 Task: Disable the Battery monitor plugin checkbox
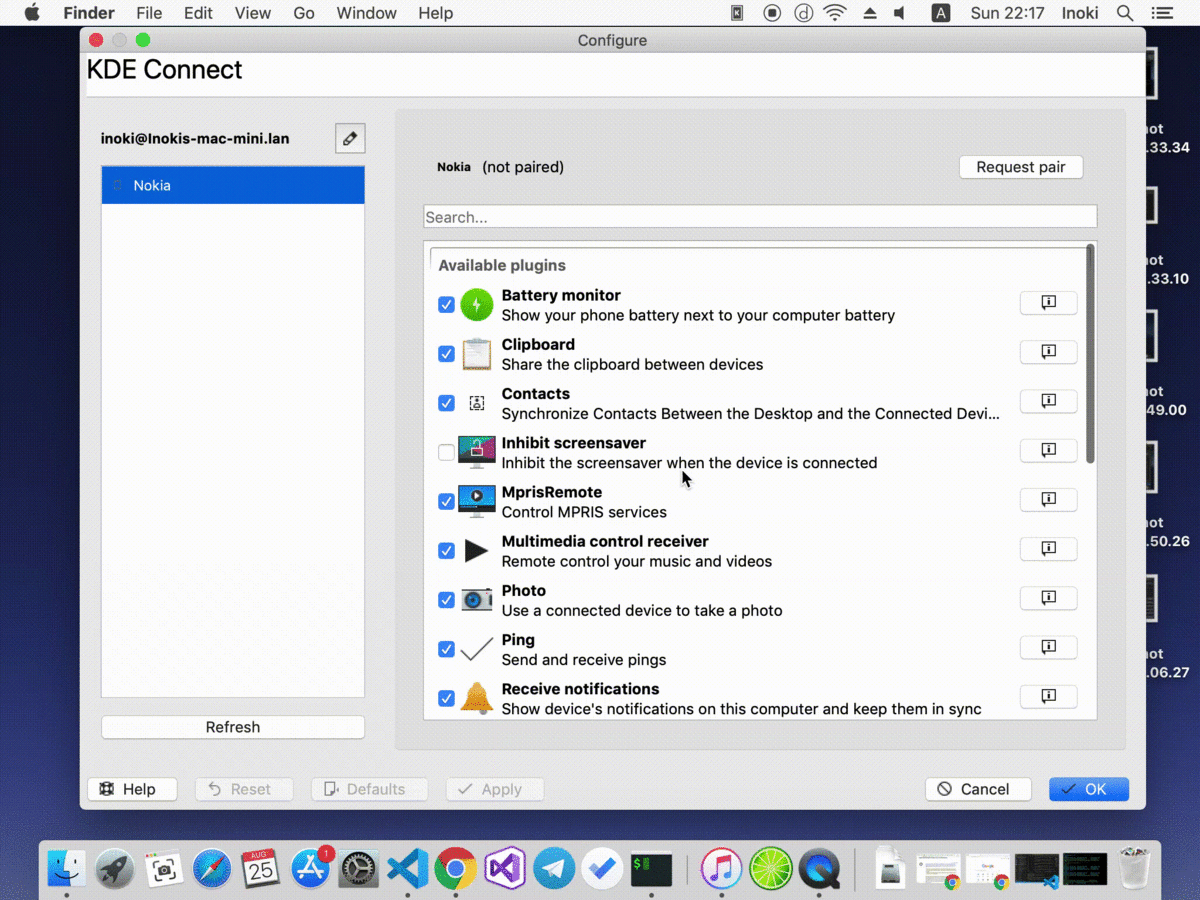[x=447, y=305]
